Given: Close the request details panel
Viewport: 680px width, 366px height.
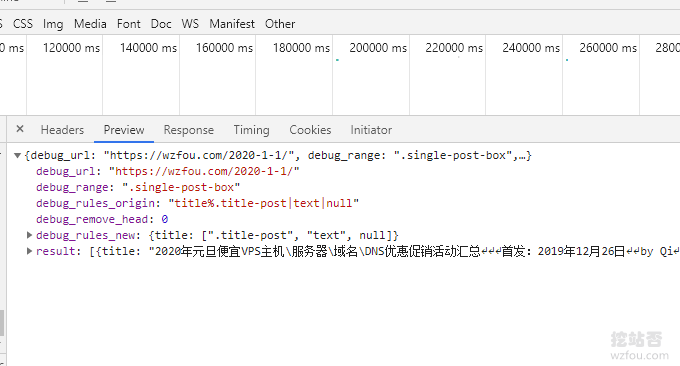Looking at the screenshot, I should click(x=20, y=129).
